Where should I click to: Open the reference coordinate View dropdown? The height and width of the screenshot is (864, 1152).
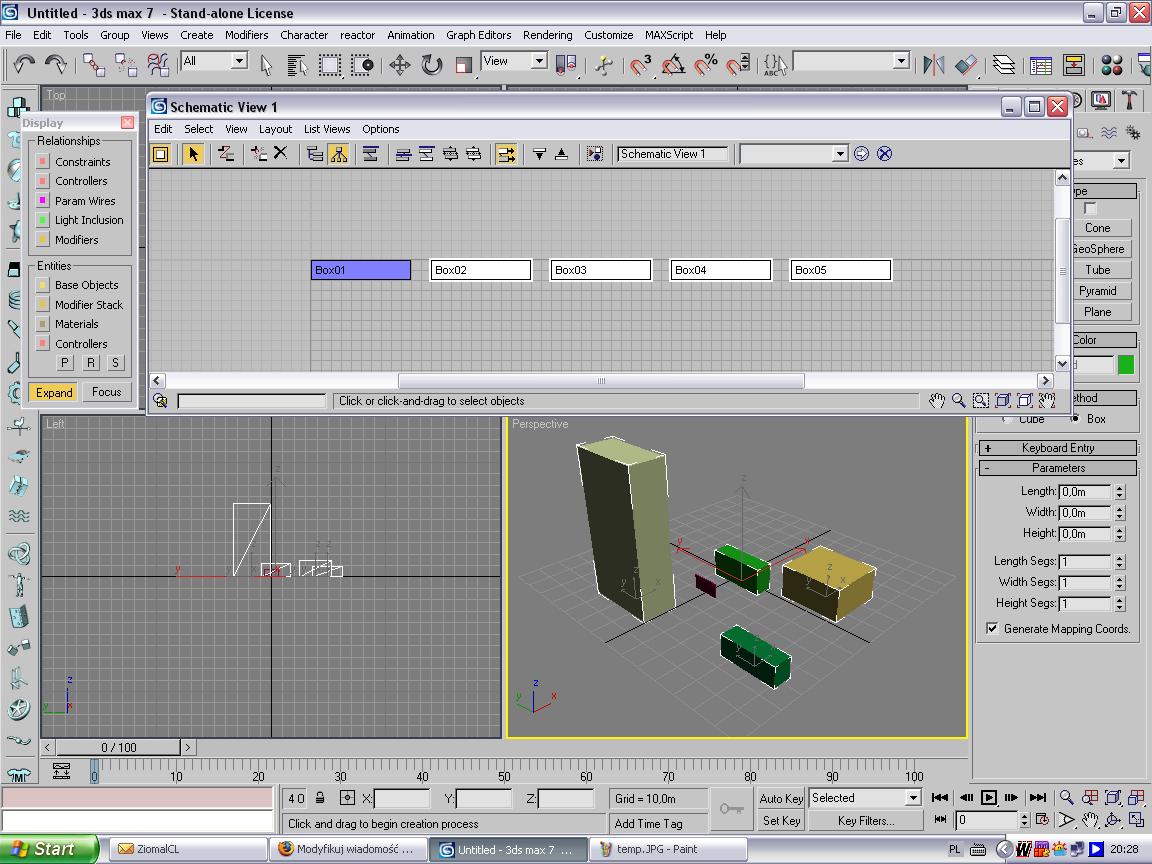click(x=540, y=61)
